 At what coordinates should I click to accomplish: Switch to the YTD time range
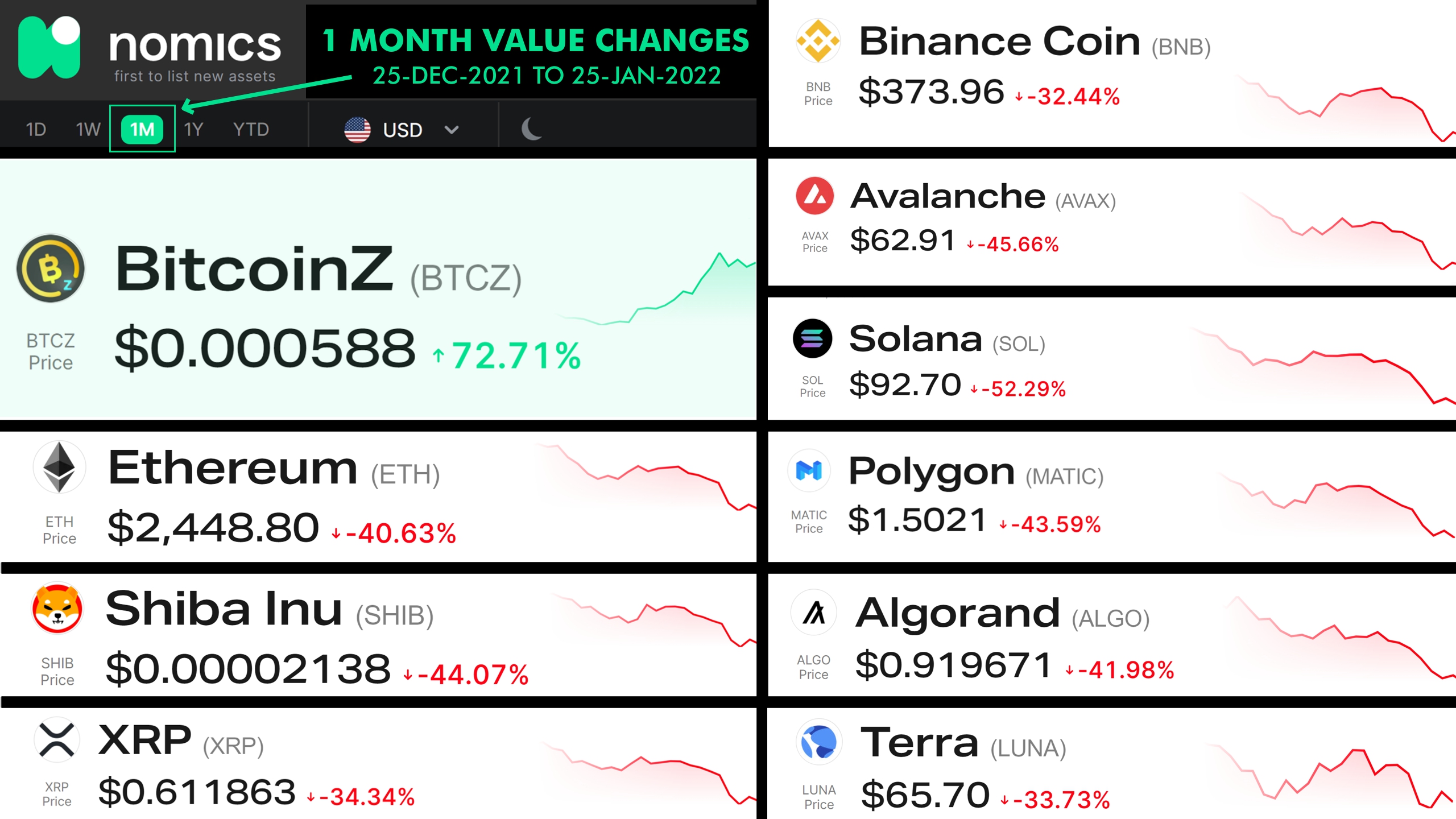point(251,130)
